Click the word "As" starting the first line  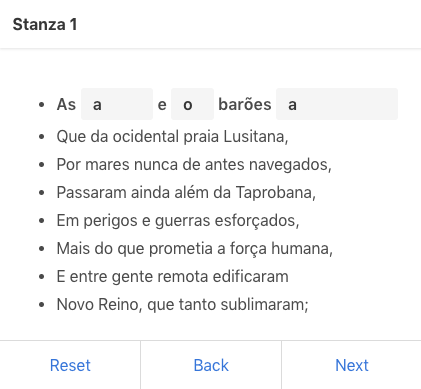tap(66, 104)
